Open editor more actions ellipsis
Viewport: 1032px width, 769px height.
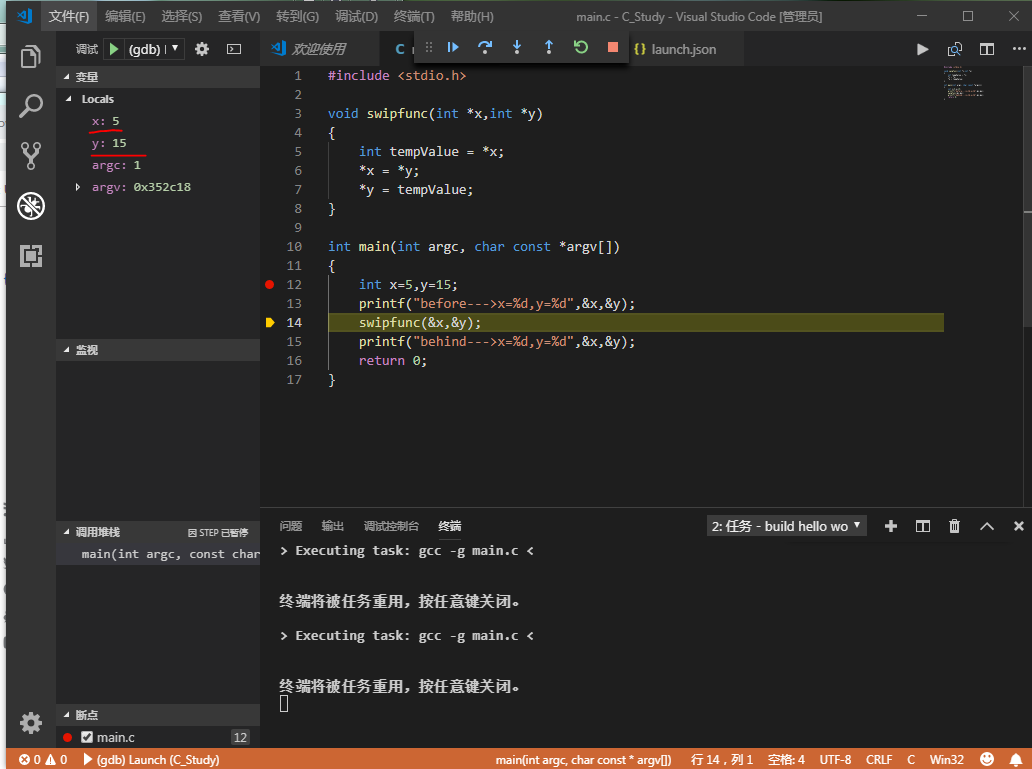(x=1019, y=49)
